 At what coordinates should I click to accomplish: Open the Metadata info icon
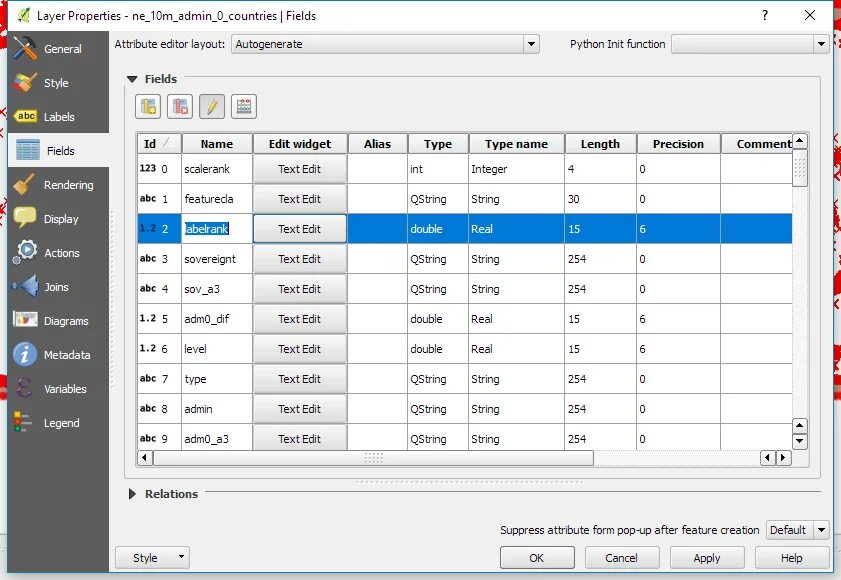click(x=25, y=354)
